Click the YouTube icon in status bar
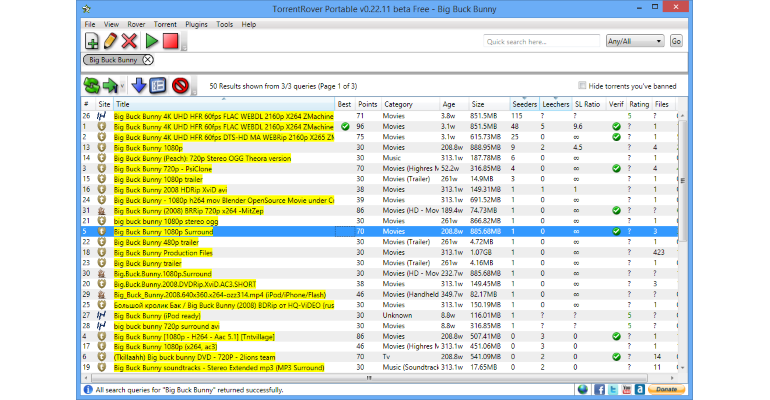Viewport: 770px width, 400px height. coord(627,389)
